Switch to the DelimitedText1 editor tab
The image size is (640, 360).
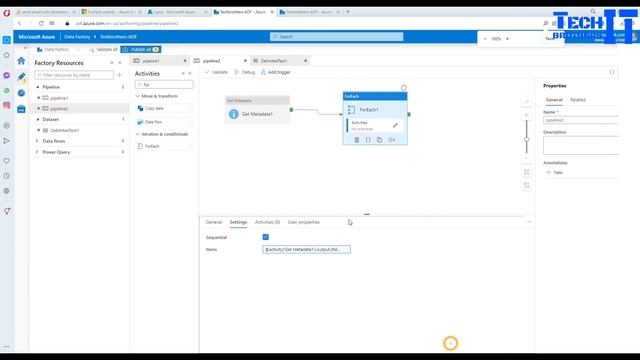click(280, 60)
